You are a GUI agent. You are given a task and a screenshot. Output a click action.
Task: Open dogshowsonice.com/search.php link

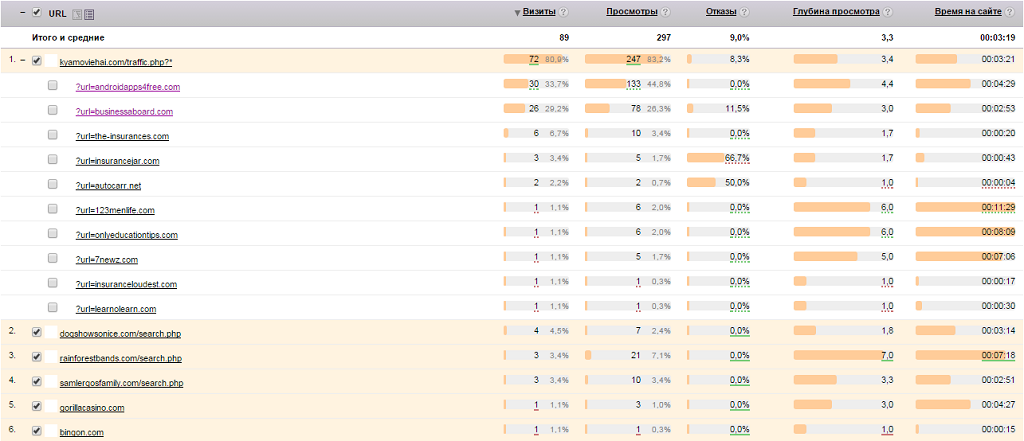(120, 334)
